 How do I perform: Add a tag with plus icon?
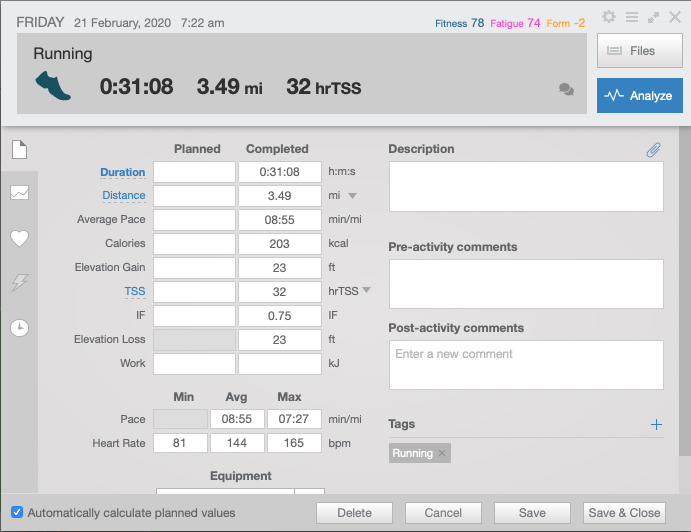click(x=656, y=424)
